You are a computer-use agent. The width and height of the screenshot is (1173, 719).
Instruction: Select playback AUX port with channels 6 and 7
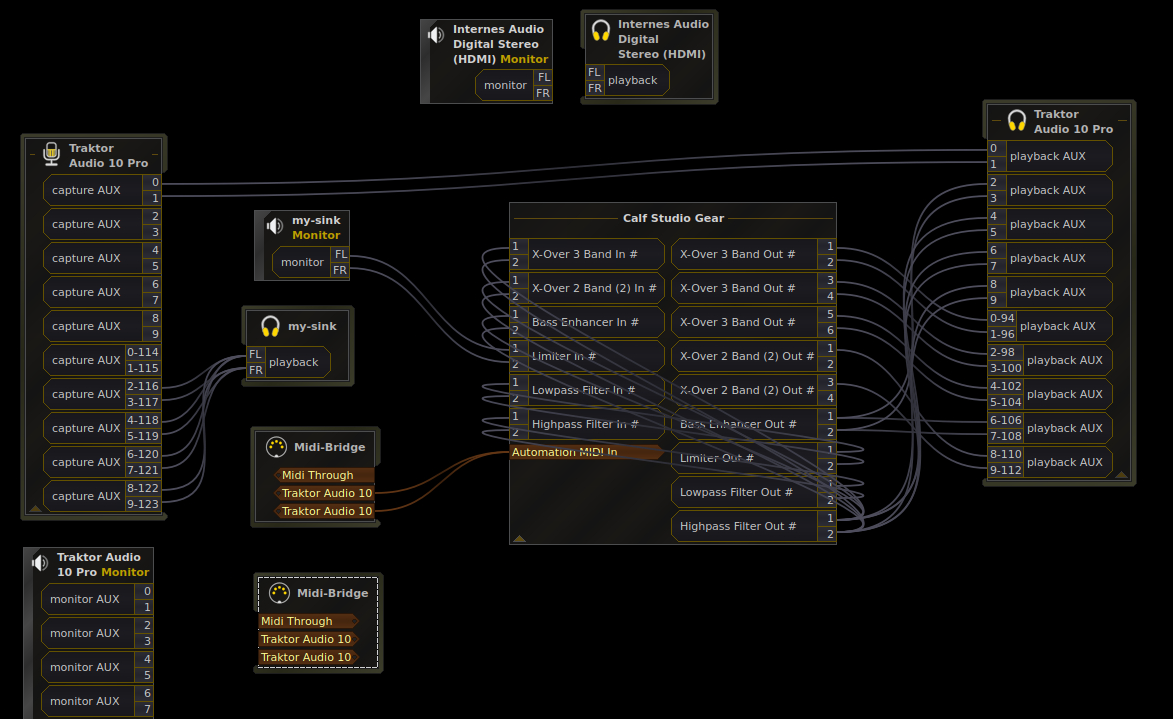1050,258
